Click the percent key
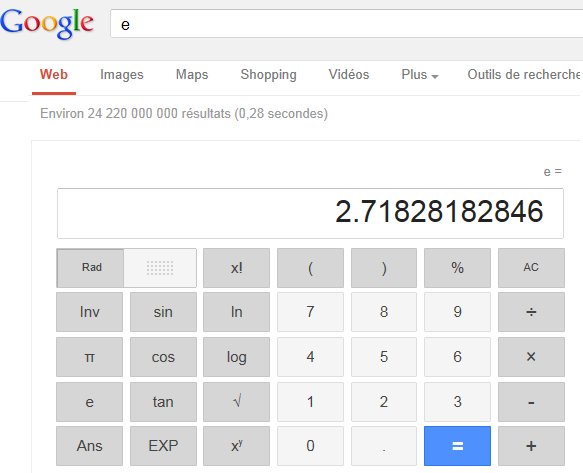The width and height of the screenshot is (583, 473). click(457, 268)
